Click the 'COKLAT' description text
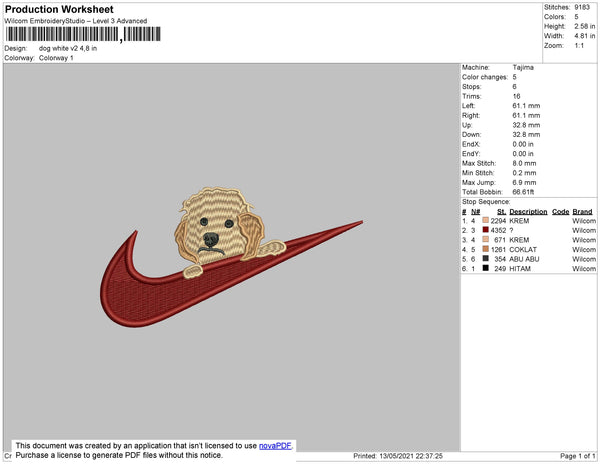Viewport: 600px width, 464px height. [x=523, y=249]
